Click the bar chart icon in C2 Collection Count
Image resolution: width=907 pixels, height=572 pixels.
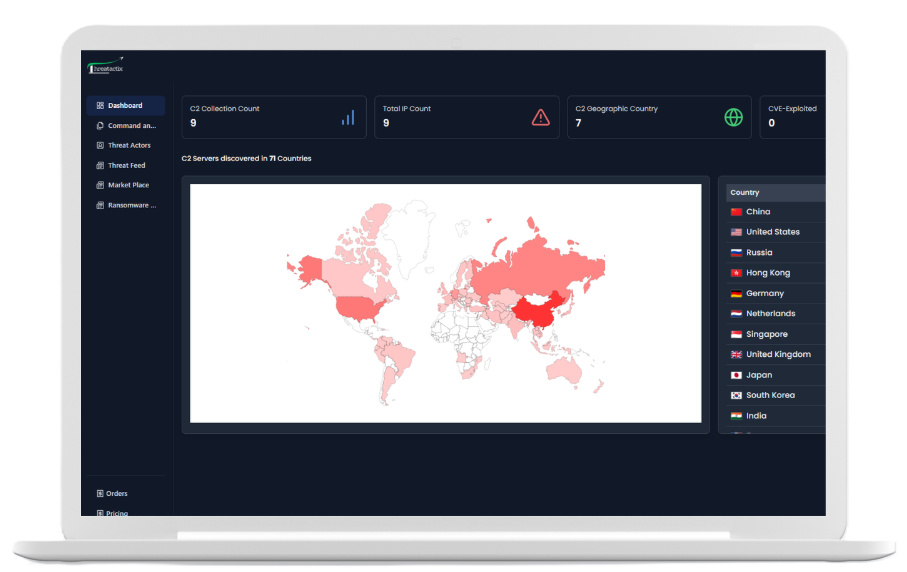click(x=348, y=118)
